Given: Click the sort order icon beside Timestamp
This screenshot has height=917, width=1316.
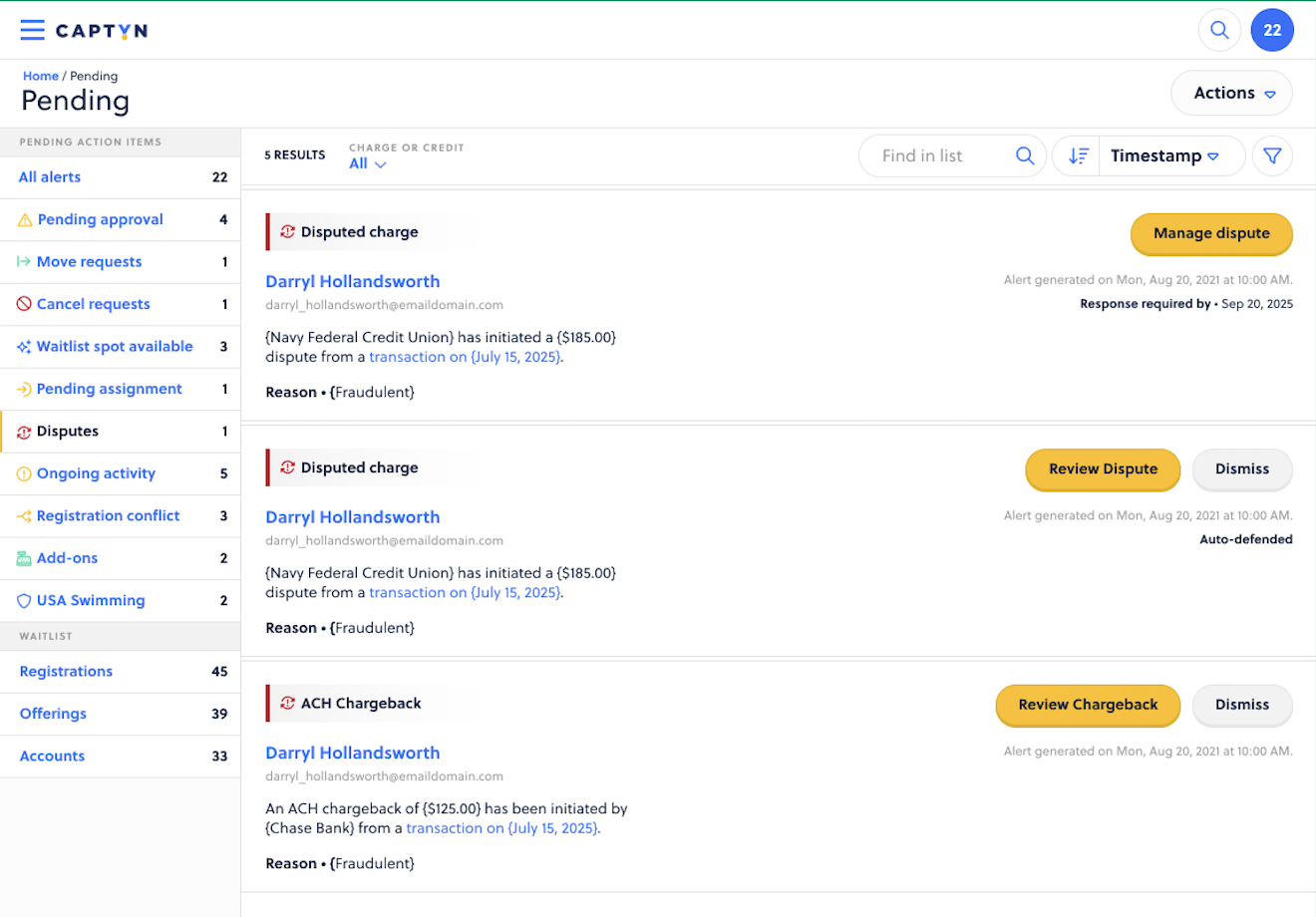Looking at the screenshot, I should pyautogui.click(x=1077, y=155).
